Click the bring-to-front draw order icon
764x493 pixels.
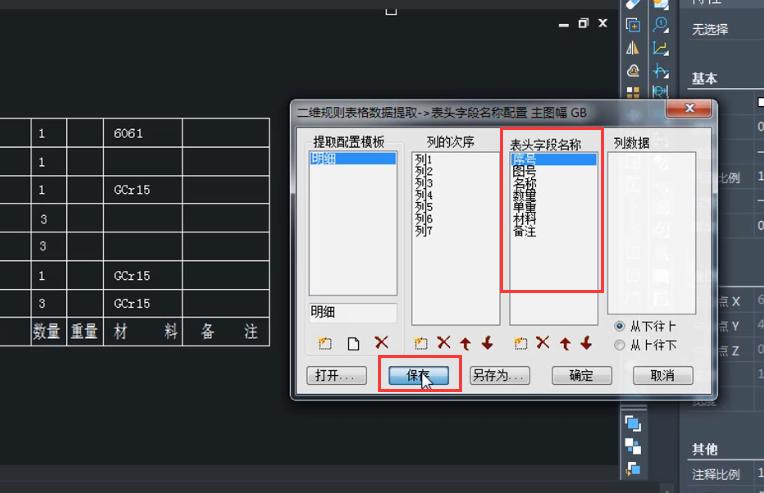(x=633, y=423)
